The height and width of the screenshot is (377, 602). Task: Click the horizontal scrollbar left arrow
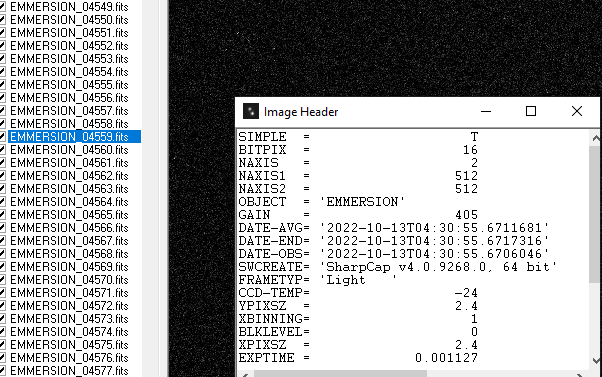click(x=245, y=375)
